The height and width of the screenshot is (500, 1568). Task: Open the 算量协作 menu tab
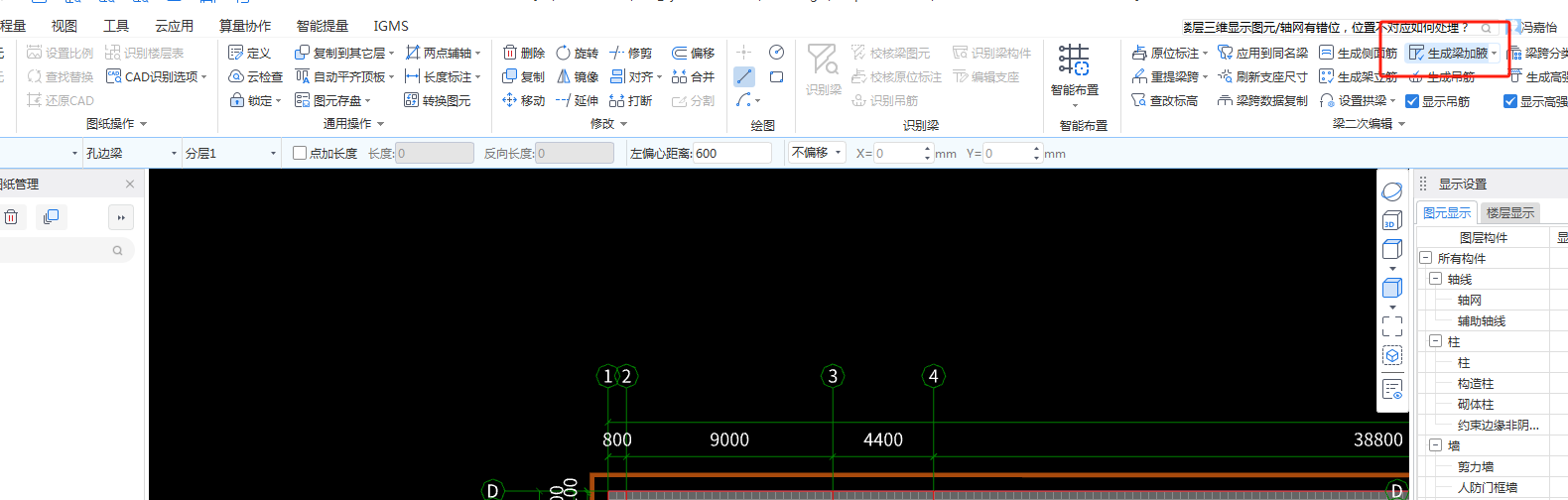pos(245,26)
